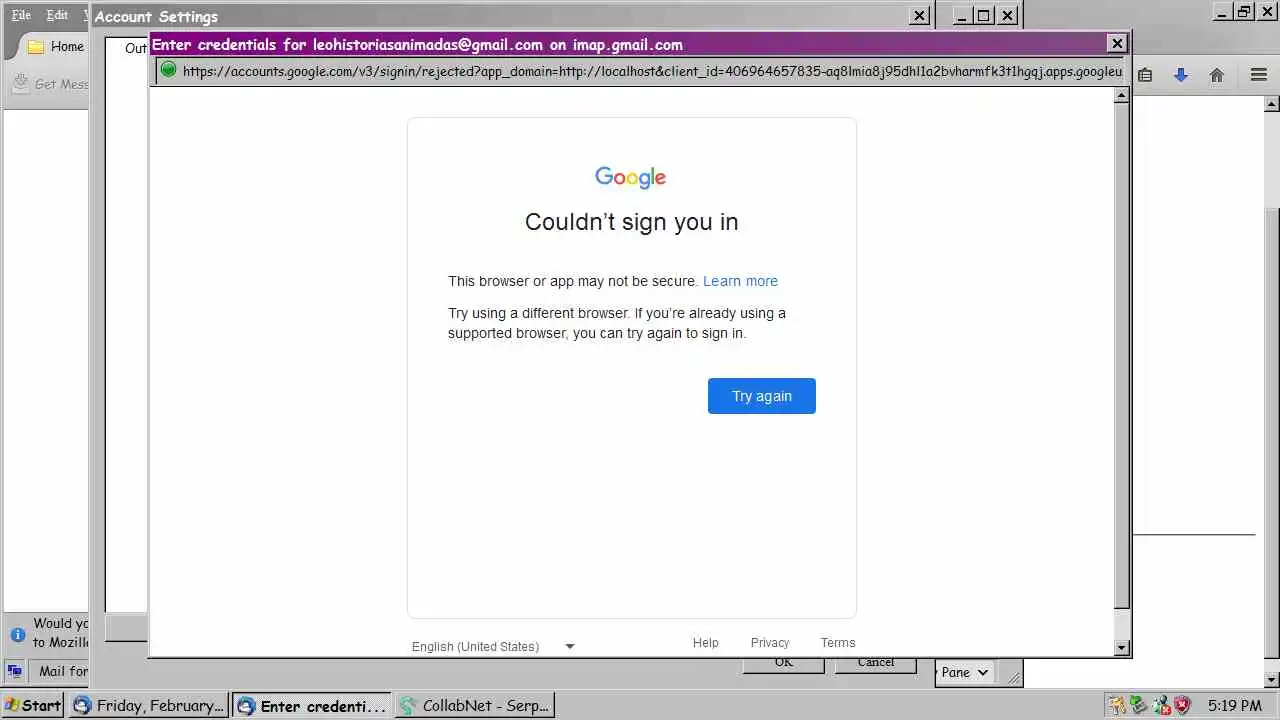Click main window scrollbar up arrow
The image size is (1280, 720).
click(1272, 104)
